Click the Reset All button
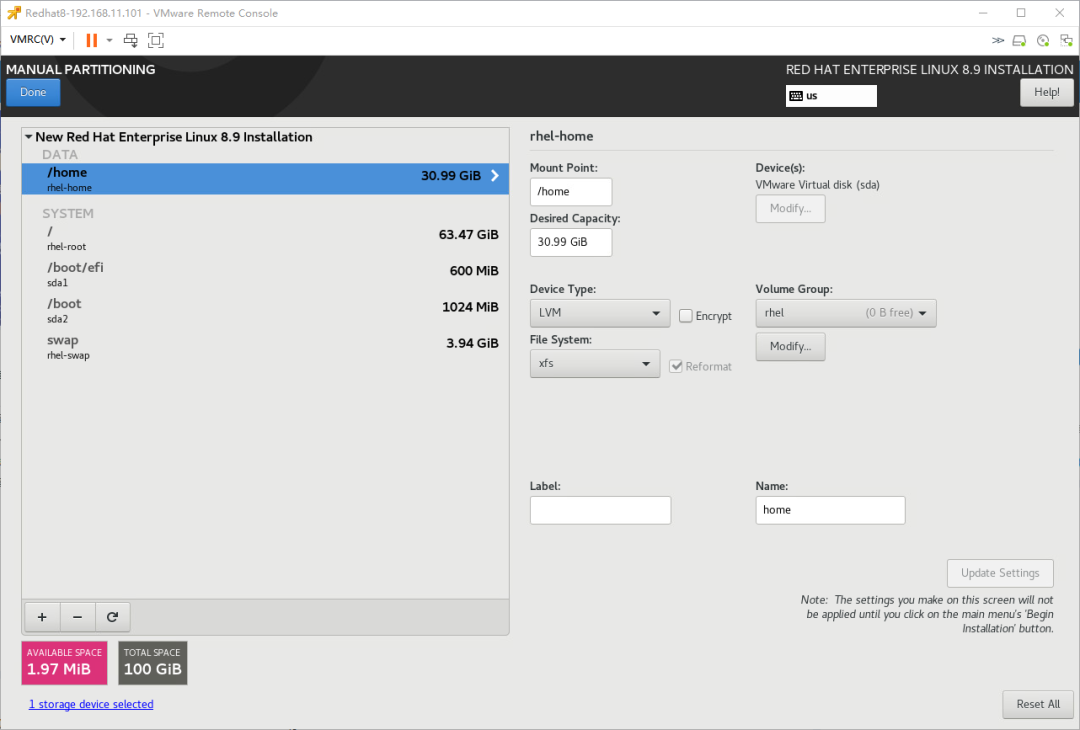 pyautogui.click(x=1038, y=704)
